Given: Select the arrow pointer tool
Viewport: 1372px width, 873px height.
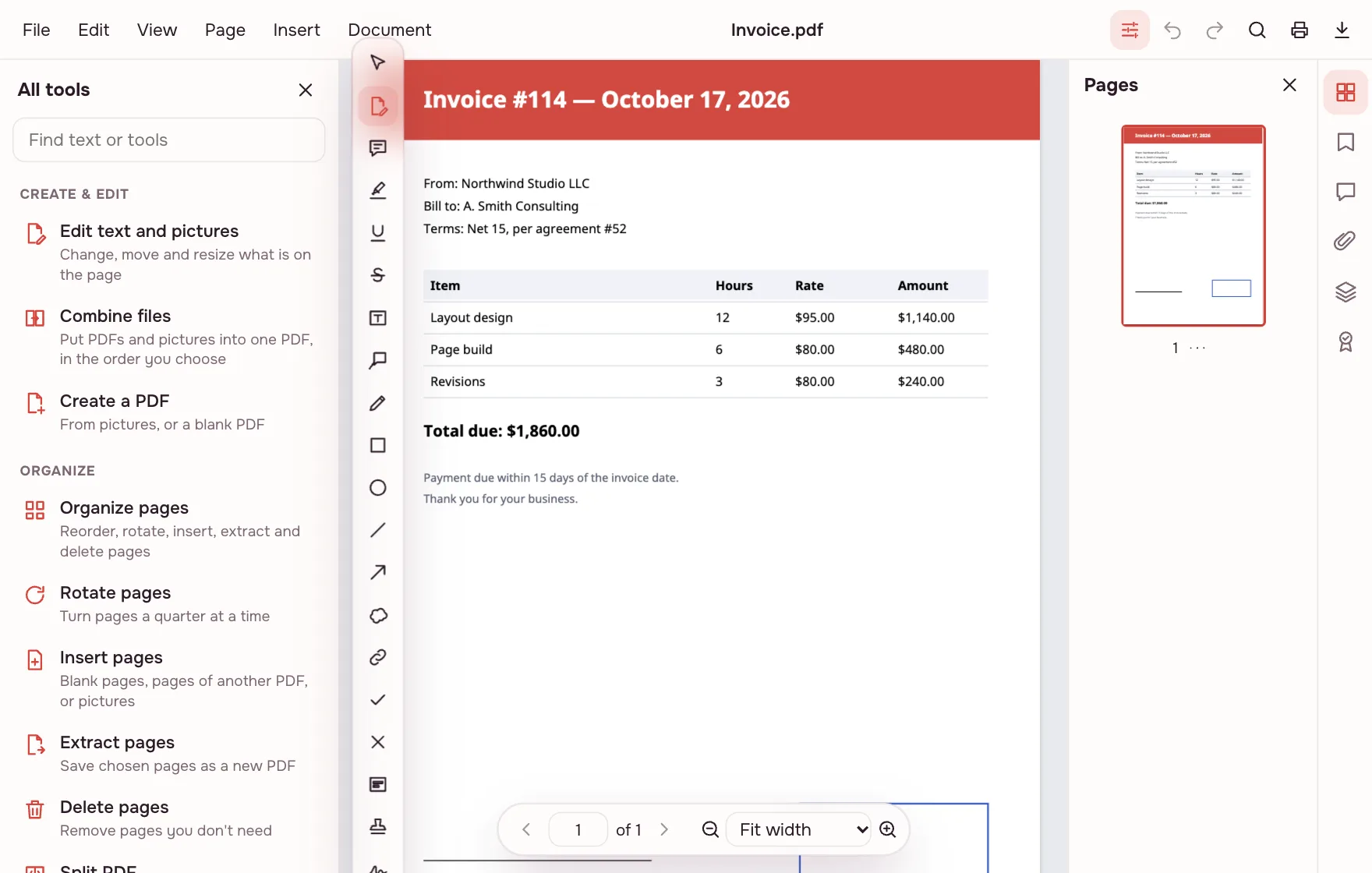Looking at the screenshot, I should point(378,62).
